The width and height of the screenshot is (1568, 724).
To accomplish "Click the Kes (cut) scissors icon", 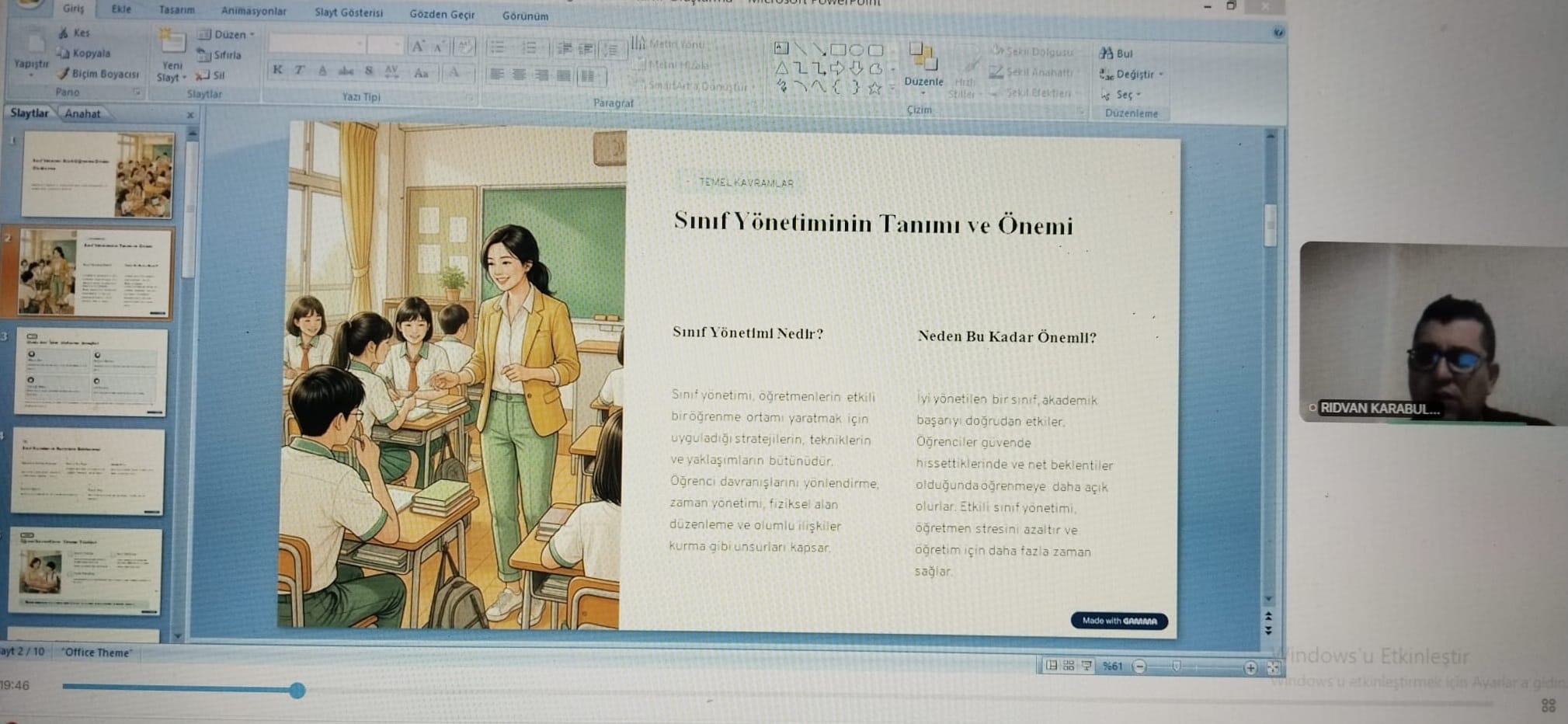I will tap(64, 33).
